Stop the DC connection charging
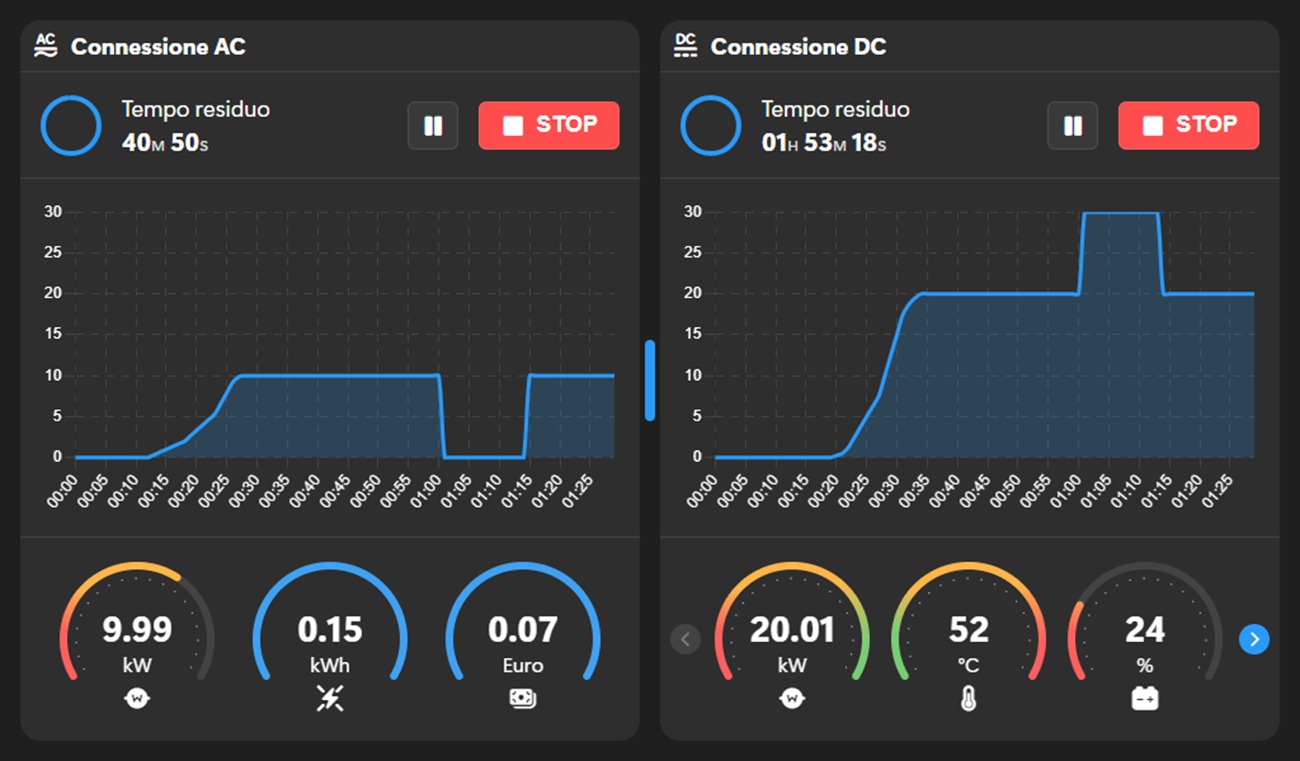Viewport: 1300px width, 761px height. [1189, 126]
